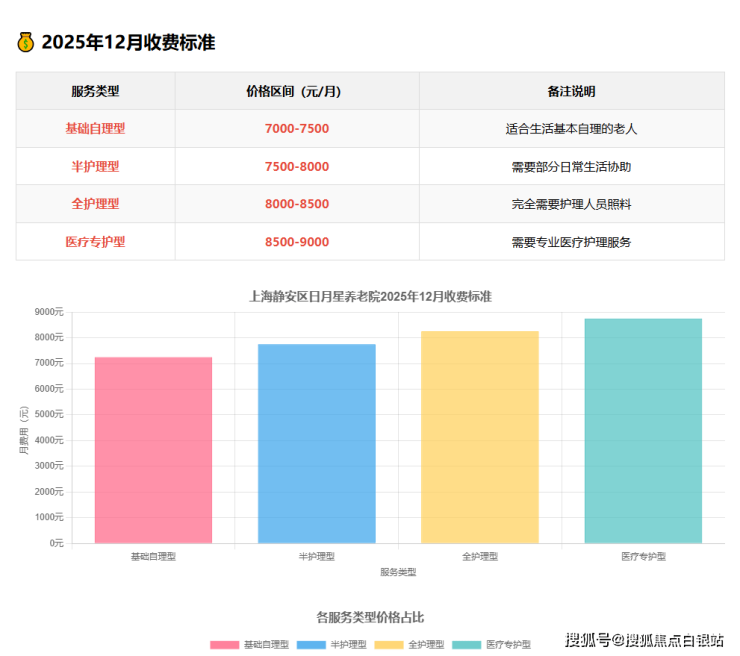This screenshot has height=656, width=740.
Task: Select the red 医疗专护型 table row label
Action: click(95, 242)
